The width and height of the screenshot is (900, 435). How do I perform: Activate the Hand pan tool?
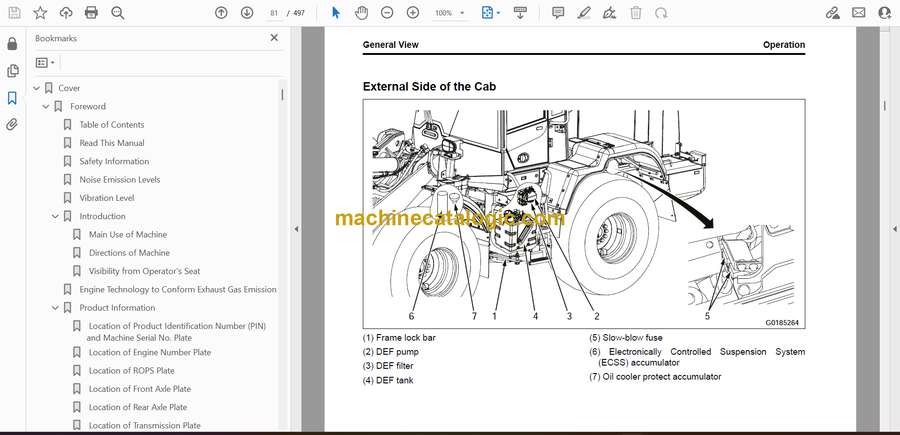click(361, 13)
